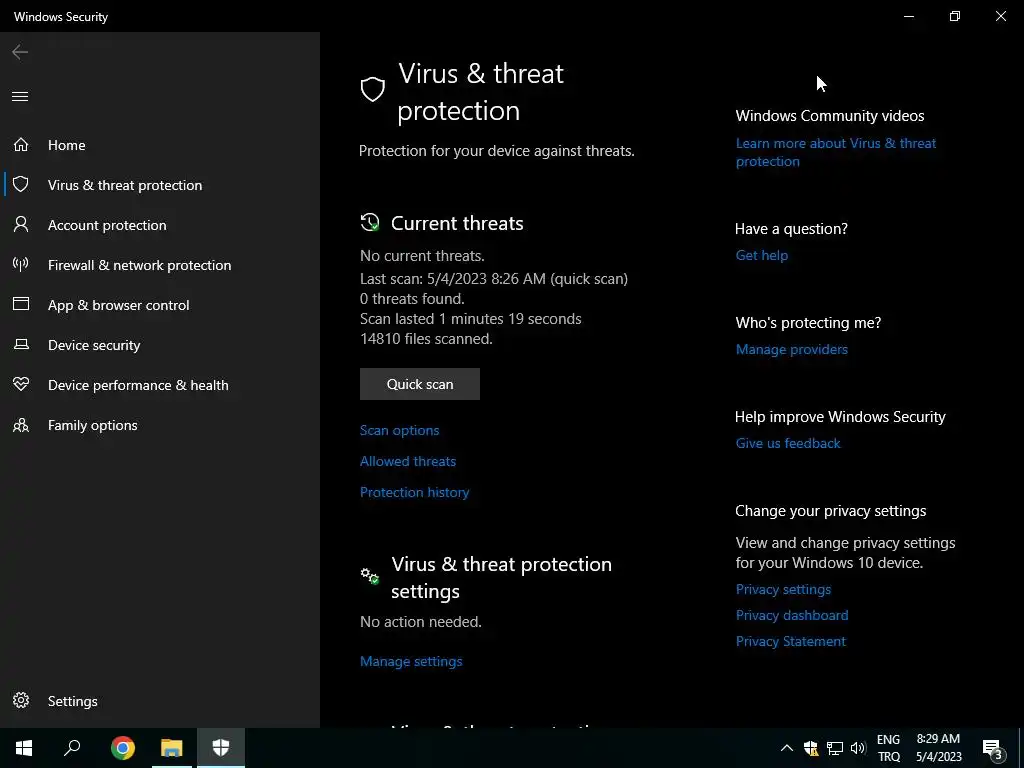This screenshot has width=1024, height=768.
Task: Open Privacy dashboard link
Action: [792, 615]
